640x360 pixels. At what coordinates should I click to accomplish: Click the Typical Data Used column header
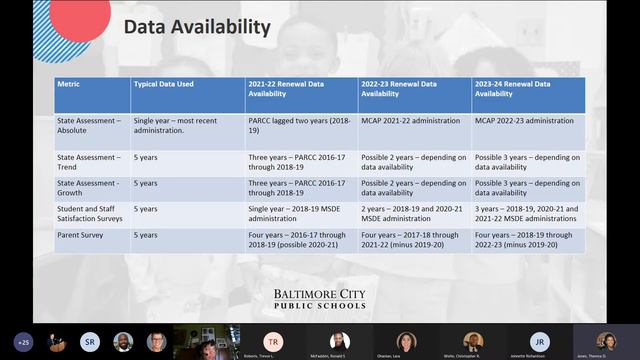coord(188,95)
